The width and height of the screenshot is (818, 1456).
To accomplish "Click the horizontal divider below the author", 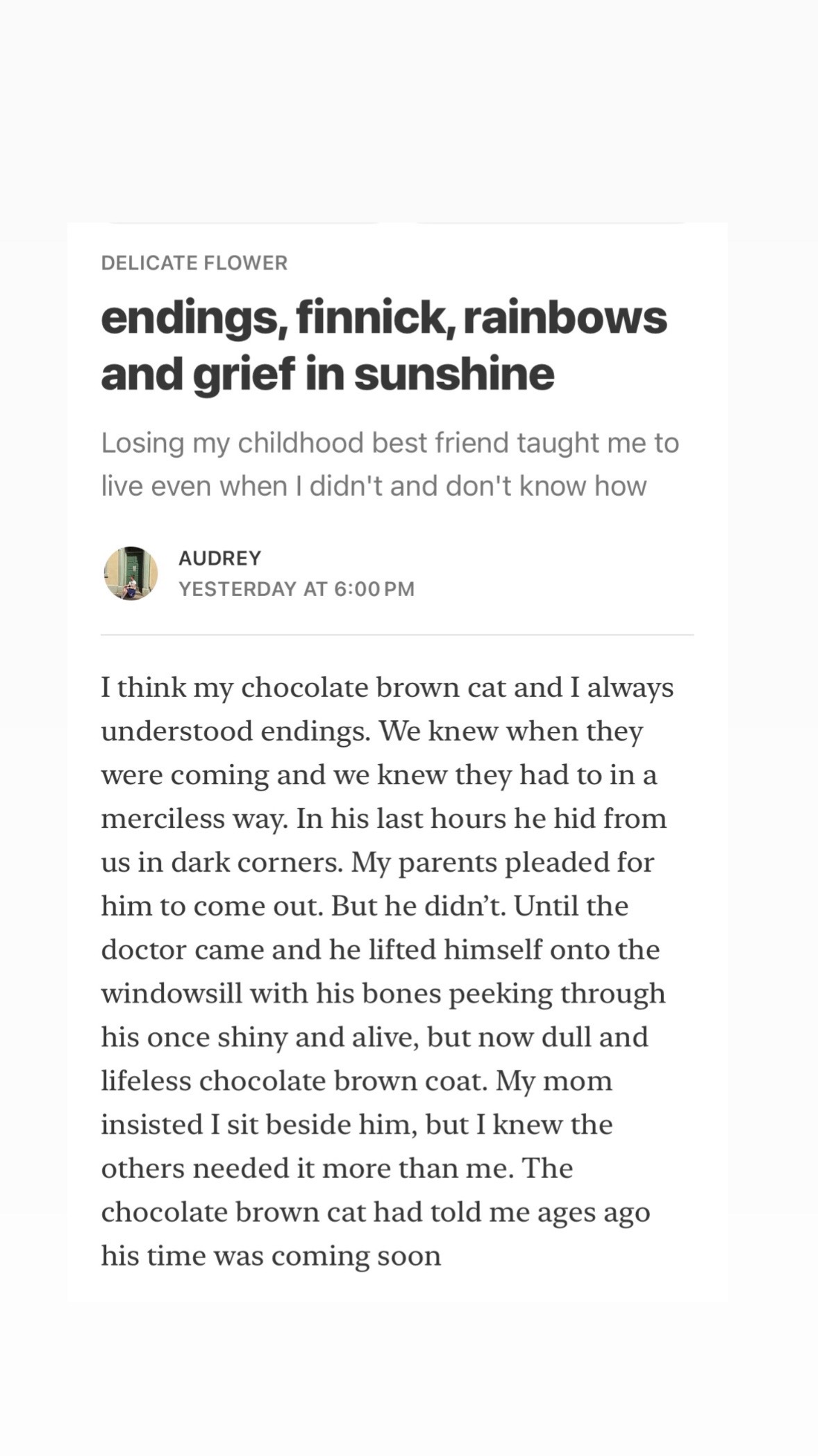I will click(x=397, y=635).
